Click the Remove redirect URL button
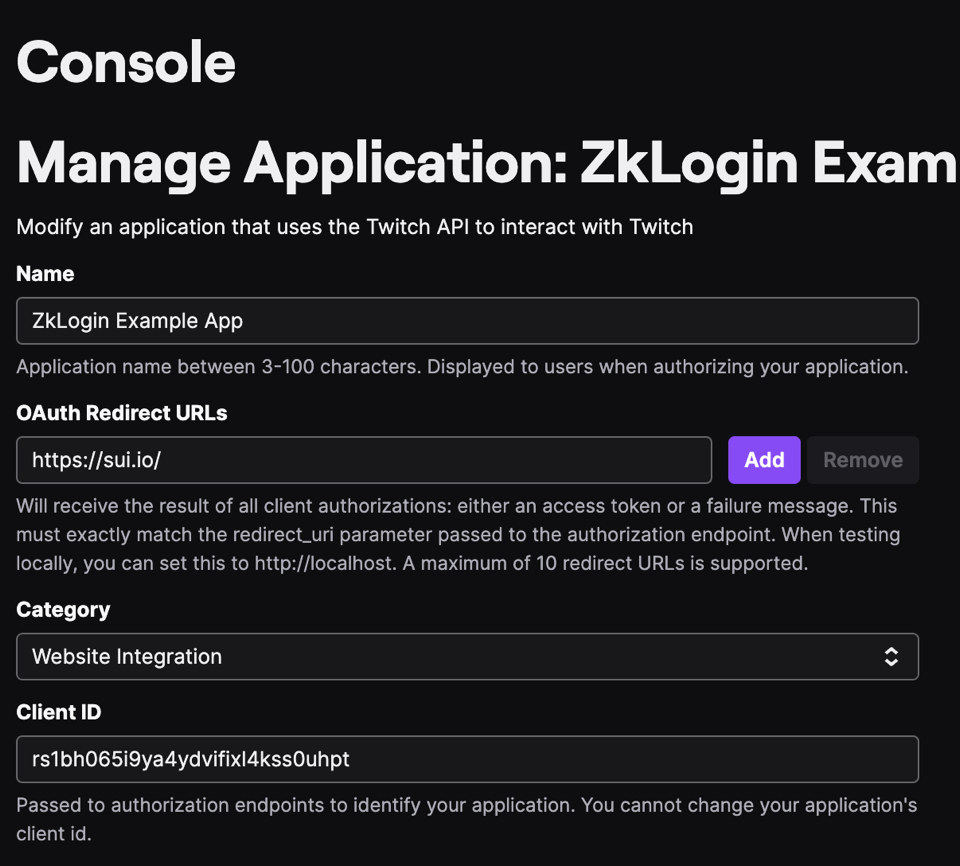Viewport: 960px width, 866px height. pos(862,460)
